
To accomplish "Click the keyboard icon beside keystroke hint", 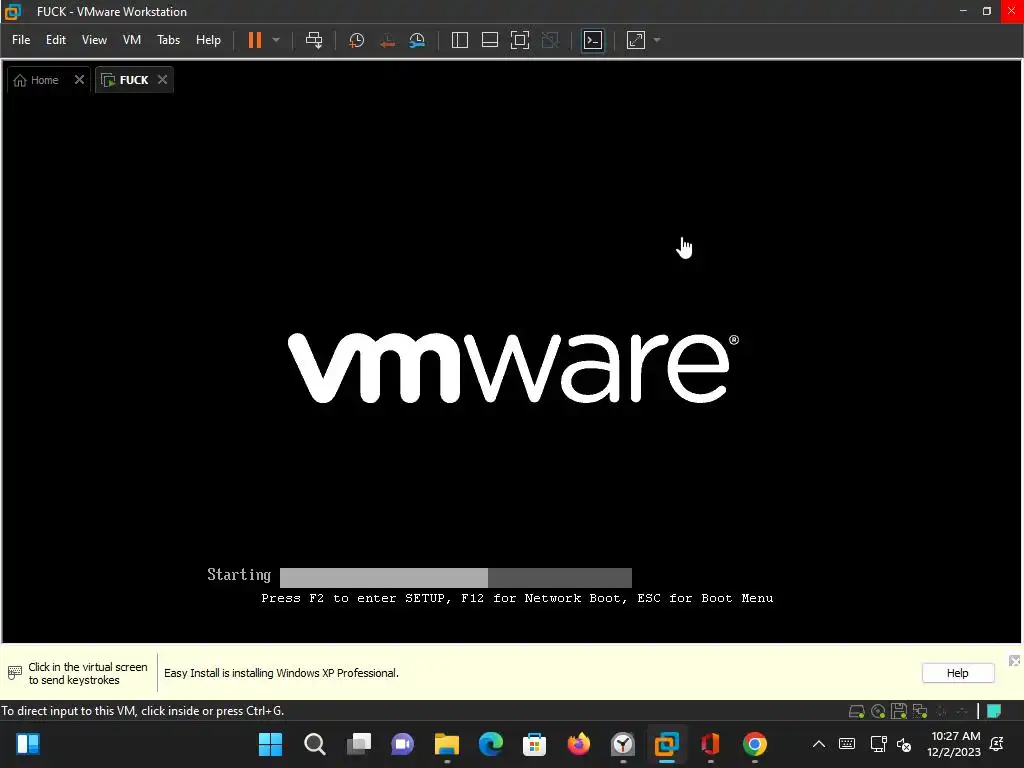I will [14, 673].
